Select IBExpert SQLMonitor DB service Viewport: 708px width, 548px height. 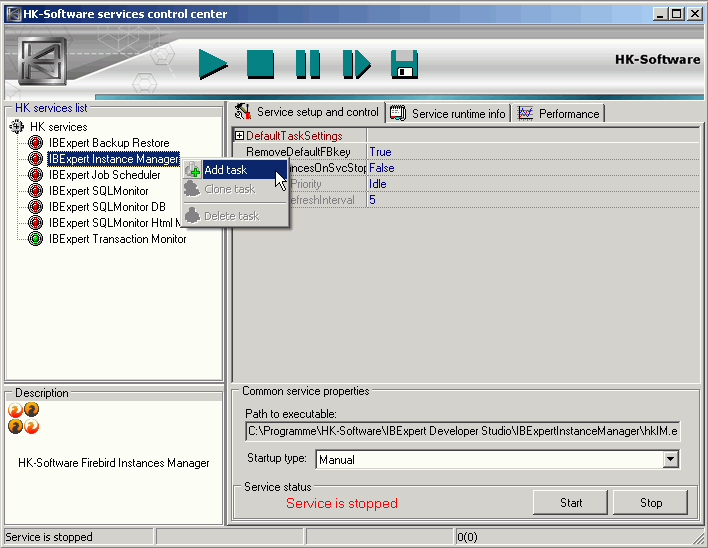point(107,207)
